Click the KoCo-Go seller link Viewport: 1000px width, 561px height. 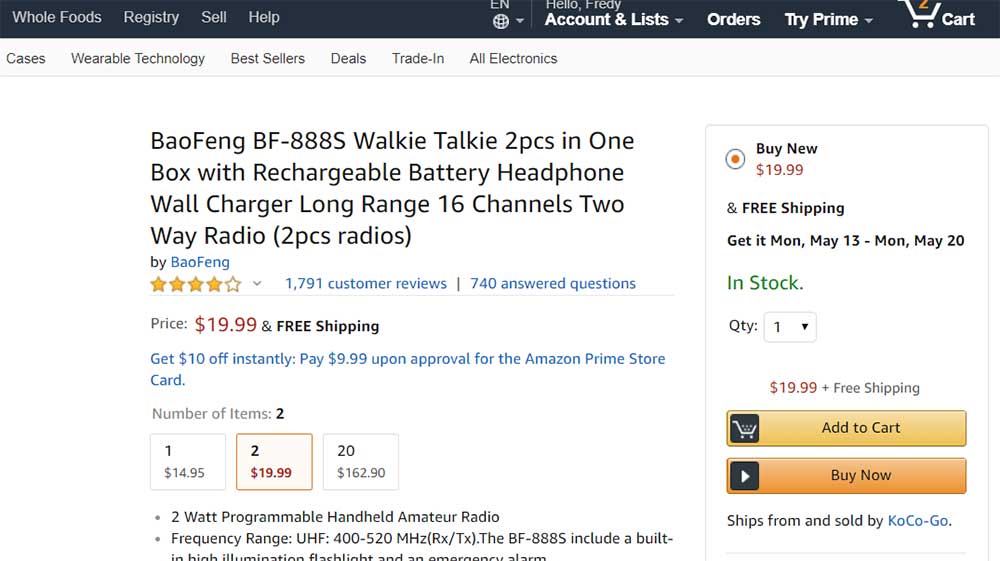point(918,520)
